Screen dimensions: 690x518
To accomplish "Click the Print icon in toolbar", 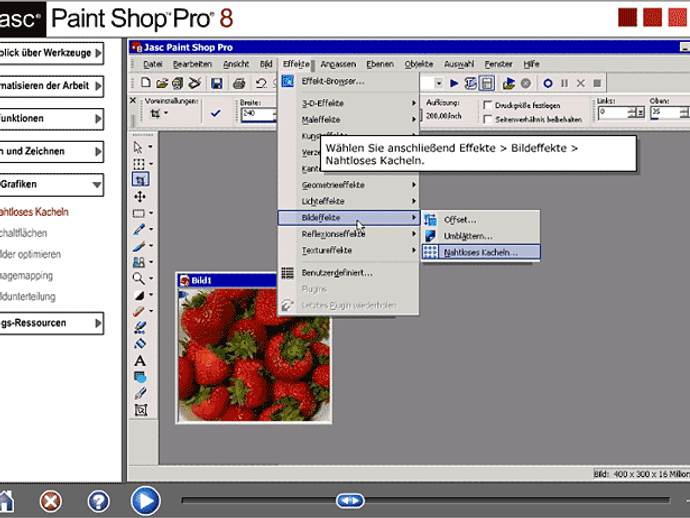I will (x=239, y=83).
